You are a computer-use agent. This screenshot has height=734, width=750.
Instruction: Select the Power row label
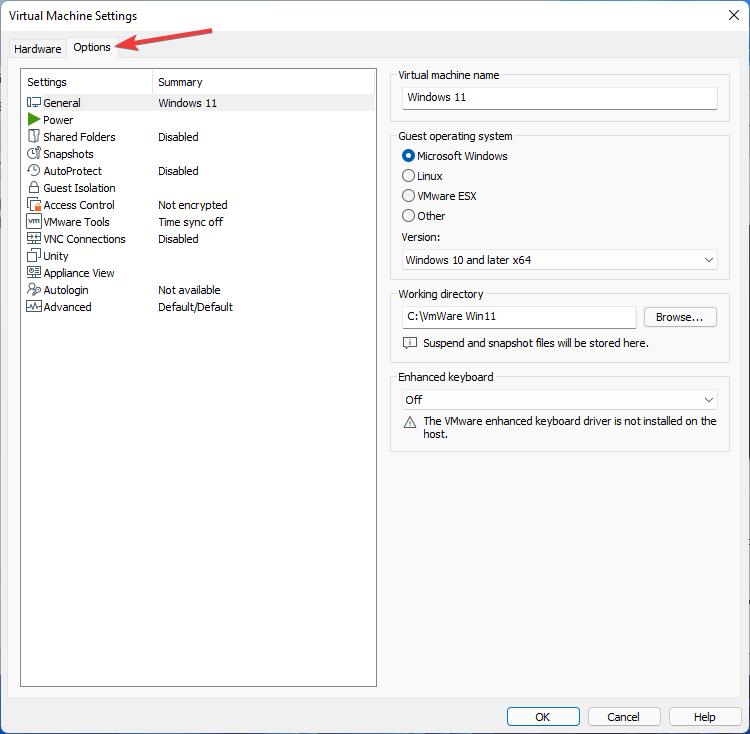[x=58, y=120]
